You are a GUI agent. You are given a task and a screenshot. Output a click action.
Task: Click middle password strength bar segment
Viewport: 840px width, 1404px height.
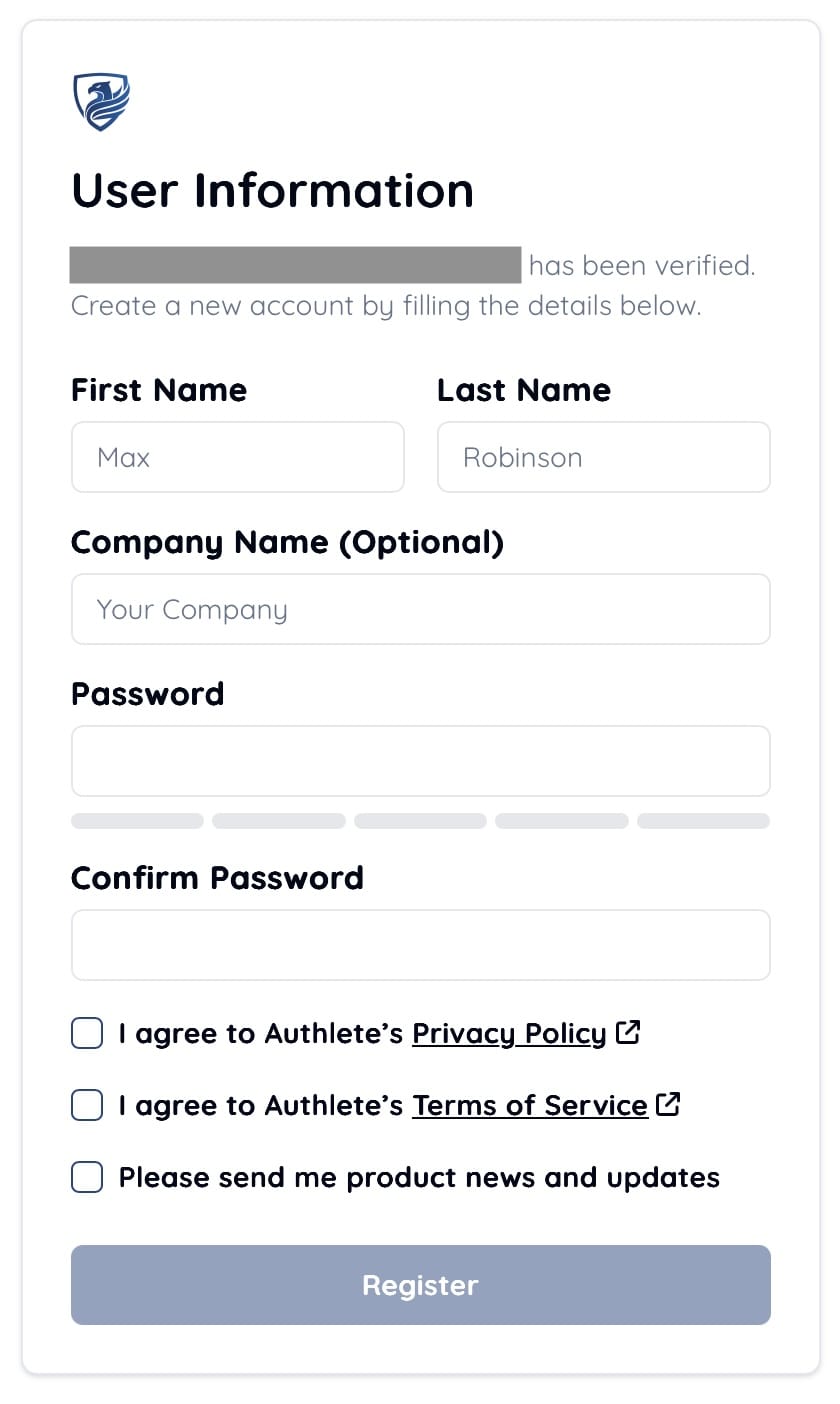pos(420,821)
